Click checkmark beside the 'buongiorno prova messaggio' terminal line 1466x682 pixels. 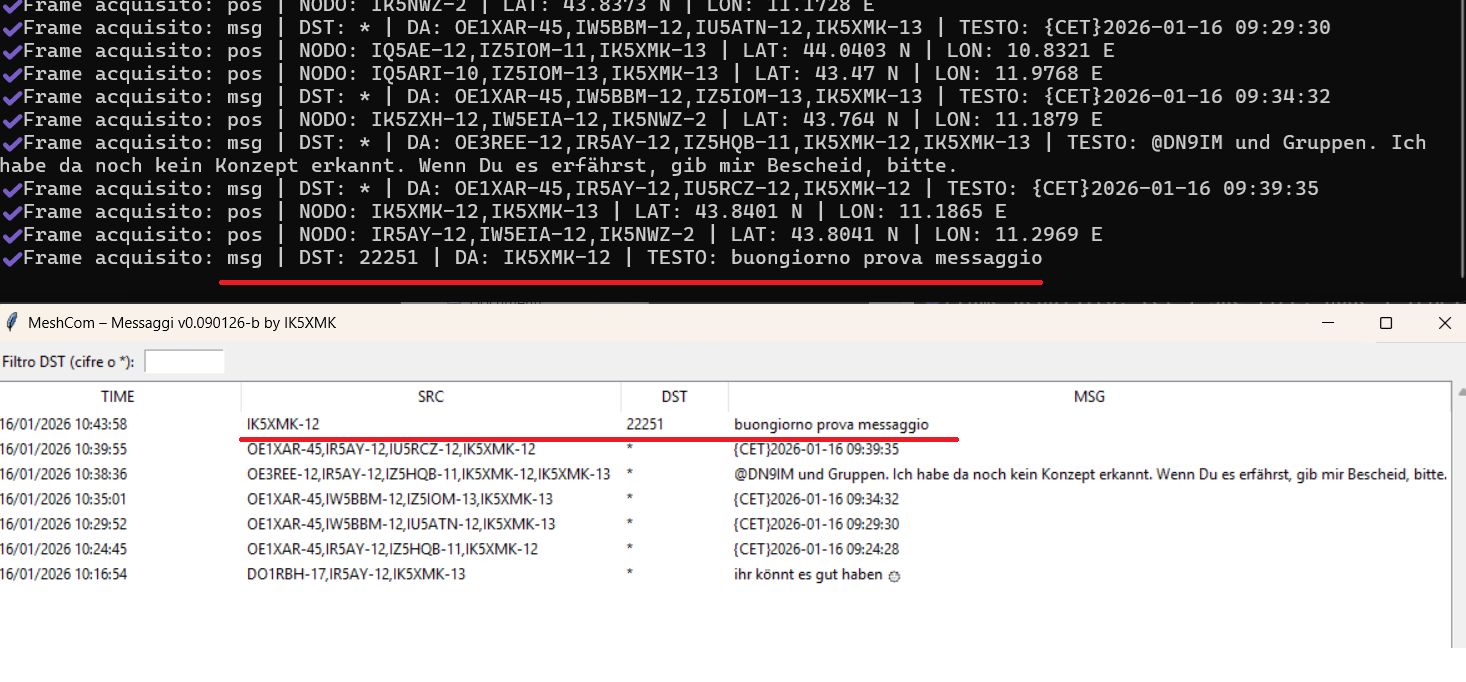(x=12, y=258)
